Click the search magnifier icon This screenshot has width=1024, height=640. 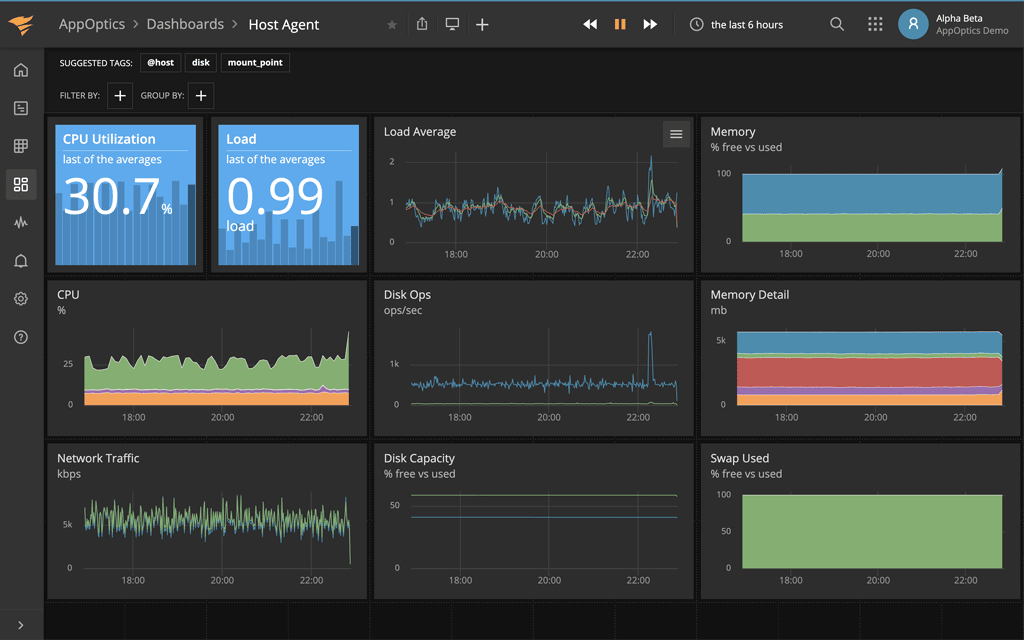click(x=837, y=24)
